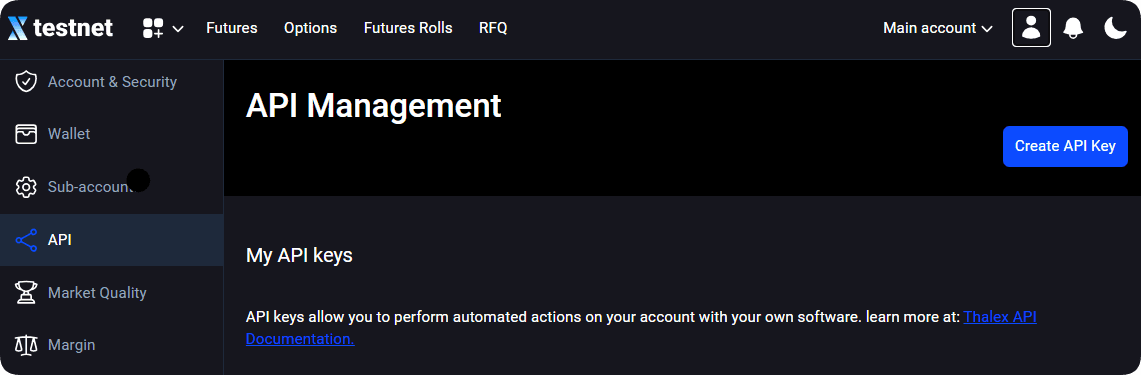Click the Margin scales icon

(x=26, y=344)
